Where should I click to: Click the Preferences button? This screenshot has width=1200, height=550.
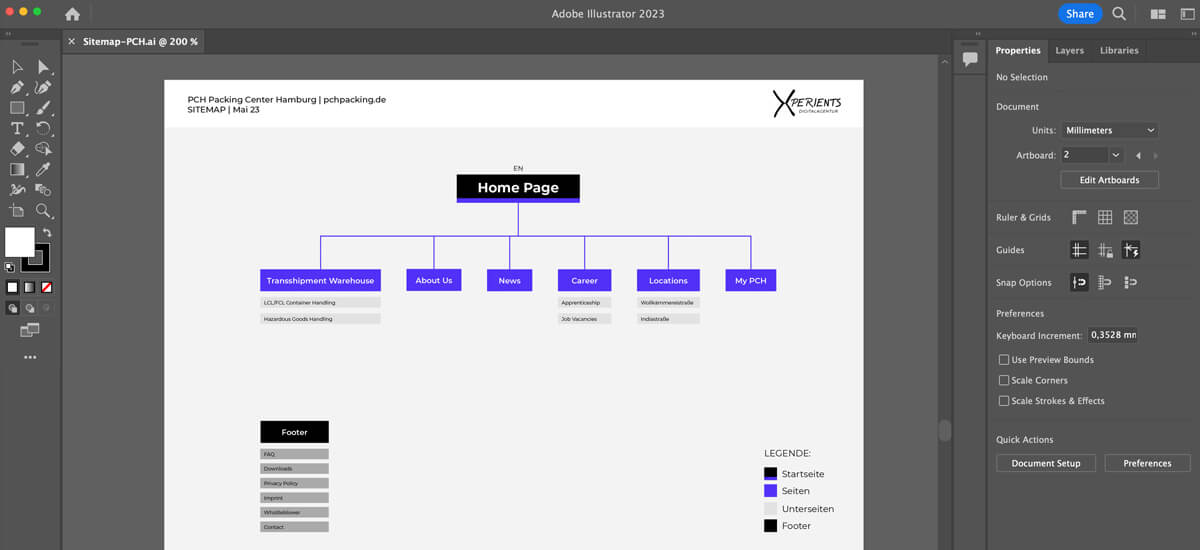click(1147, 463)
